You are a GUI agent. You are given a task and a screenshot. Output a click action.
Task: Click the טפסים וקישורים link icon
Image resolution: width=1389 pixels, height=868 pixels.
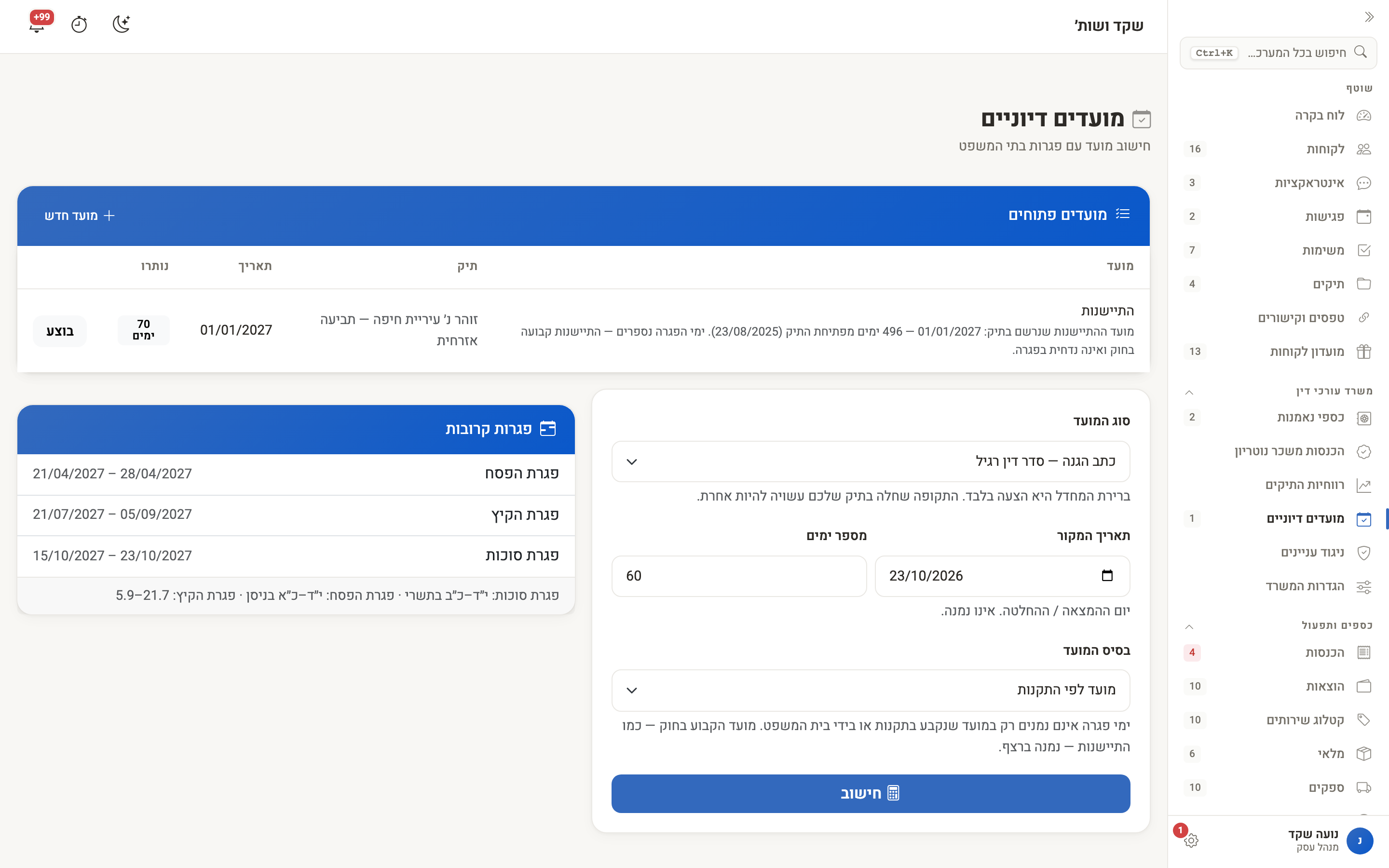tap(1364, 317)
